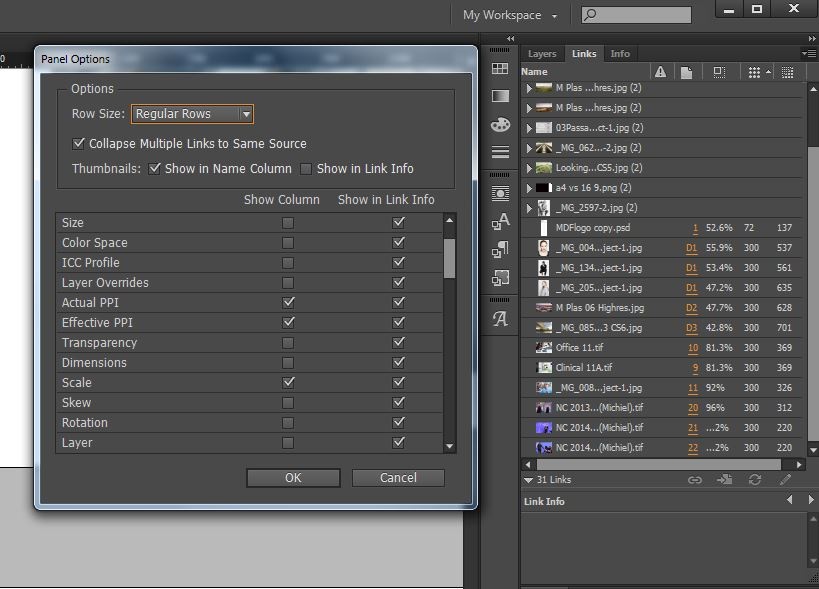Screen dimensions: 819x589
Task: Open the Character Styles panel icon
Action: pos(500,221)
